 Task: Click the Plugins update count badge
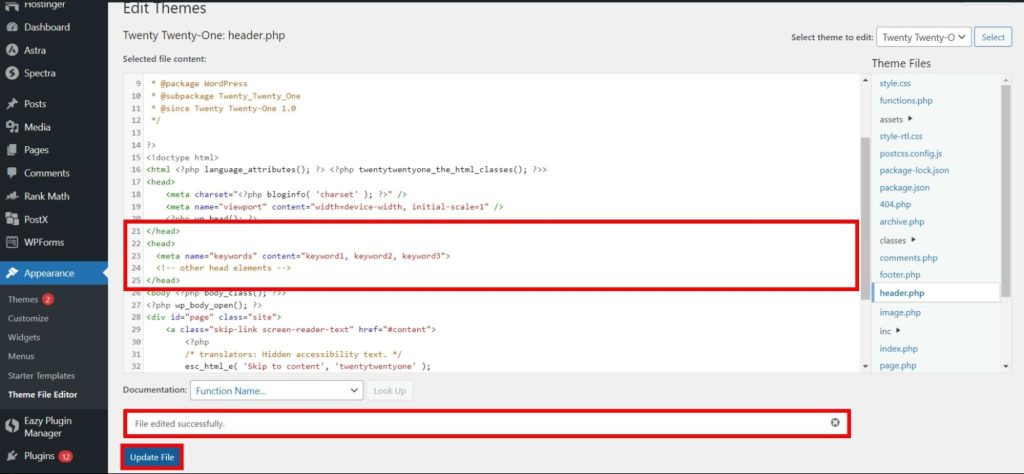pos(65,456)
